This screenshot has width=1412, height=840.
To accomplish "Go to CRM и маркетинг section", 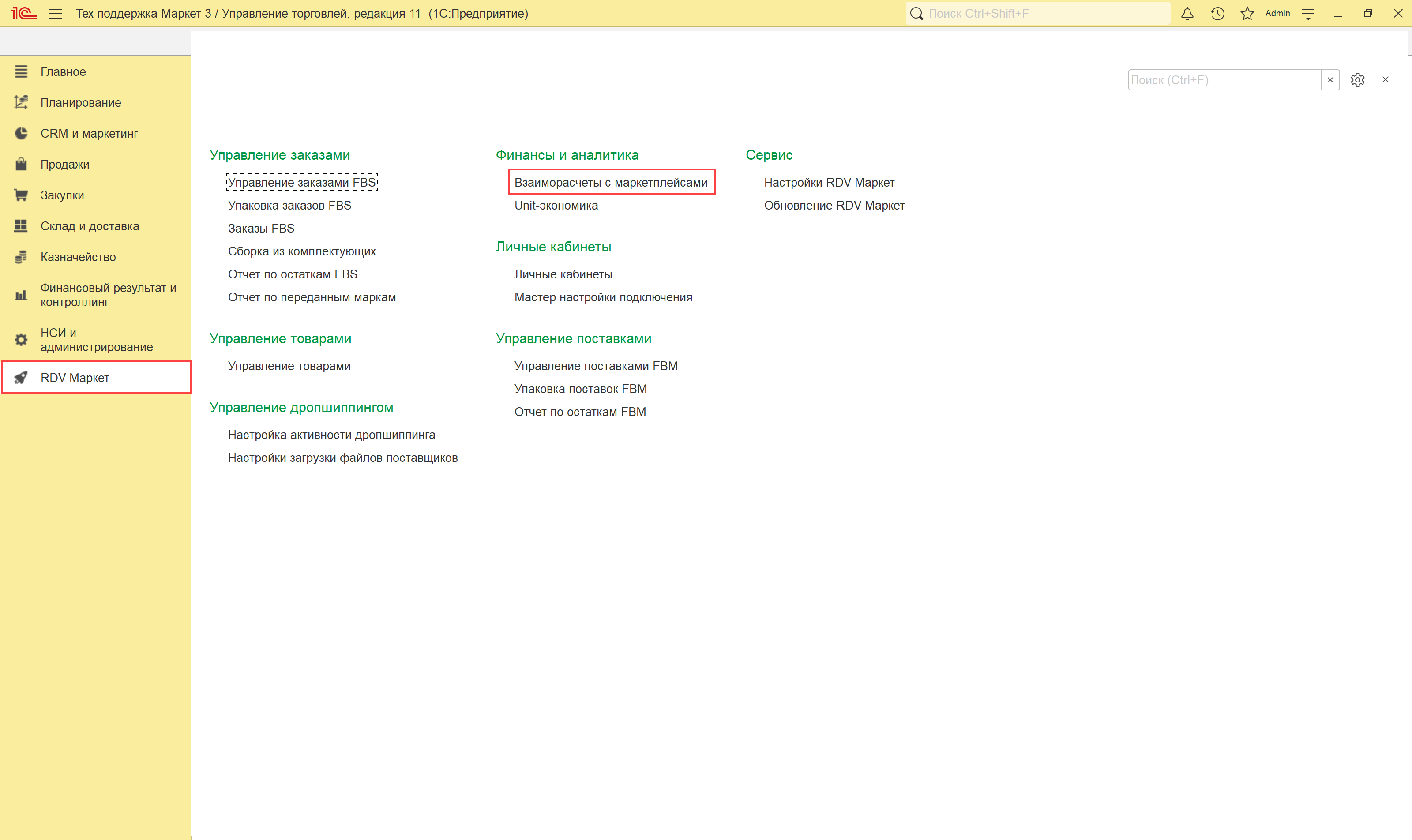I will (89, 134).
